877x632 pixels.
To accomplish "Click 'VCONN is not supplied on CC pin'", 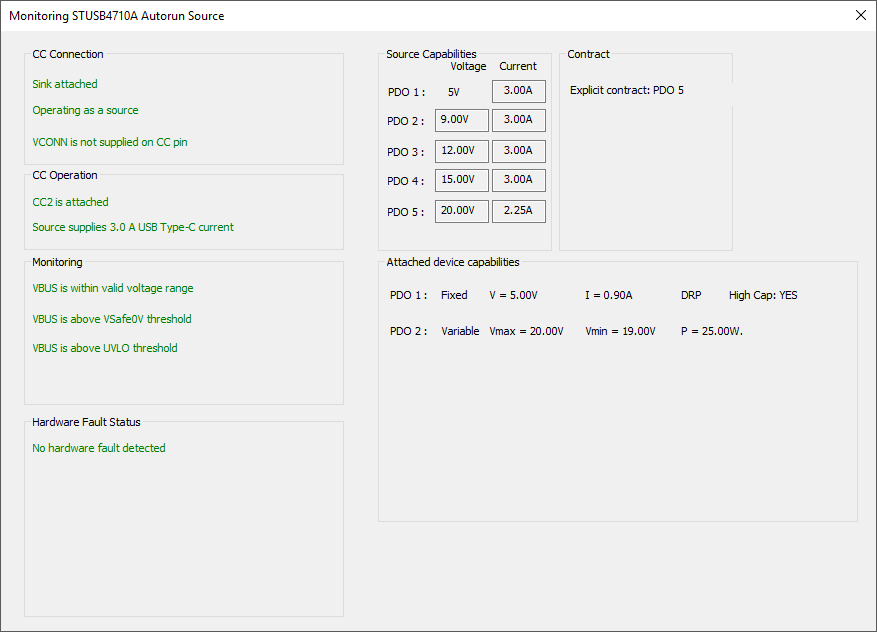I will (x=110, y=142).
